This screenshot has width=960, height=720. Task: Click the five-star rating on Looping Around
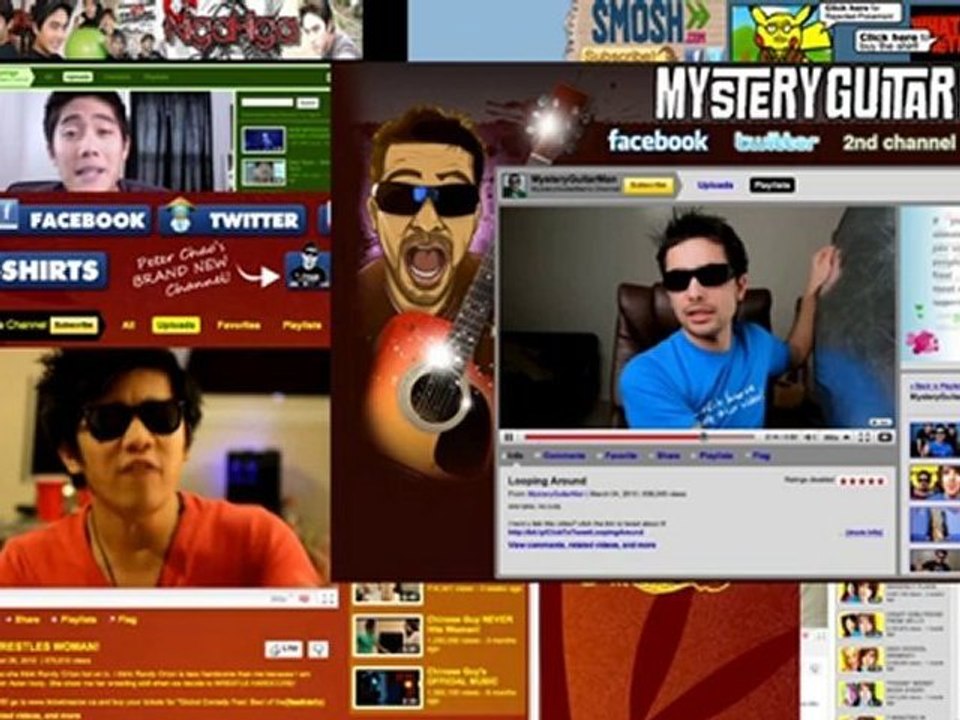point(862,481)
